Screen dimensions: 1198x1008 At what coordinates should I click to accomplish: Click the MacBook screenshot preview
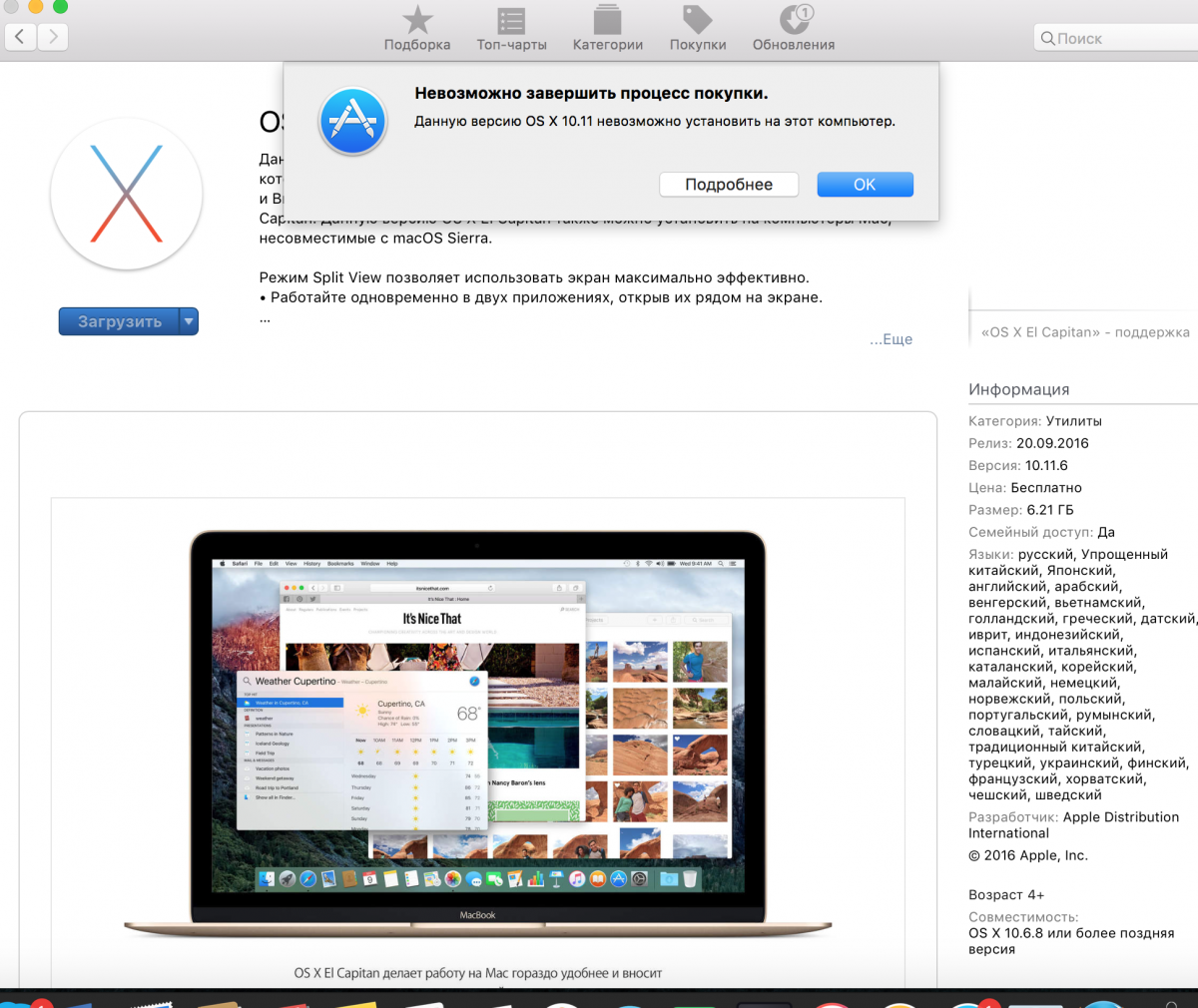(477, 734)
